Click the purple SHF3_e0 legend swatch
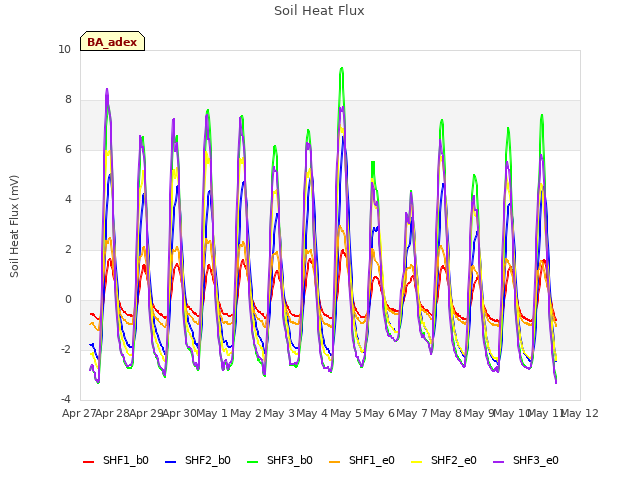The height and width of the screenshot is (480, 640). pos(498,462)
